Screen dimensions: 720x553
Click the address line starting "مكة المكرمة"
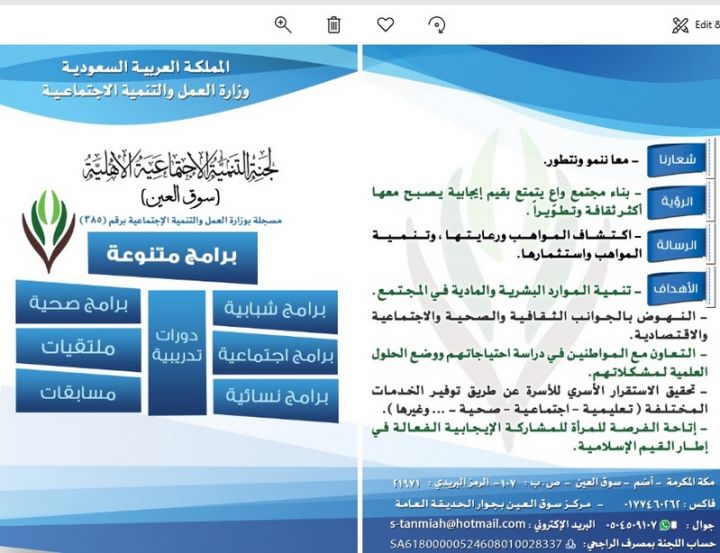554,483
